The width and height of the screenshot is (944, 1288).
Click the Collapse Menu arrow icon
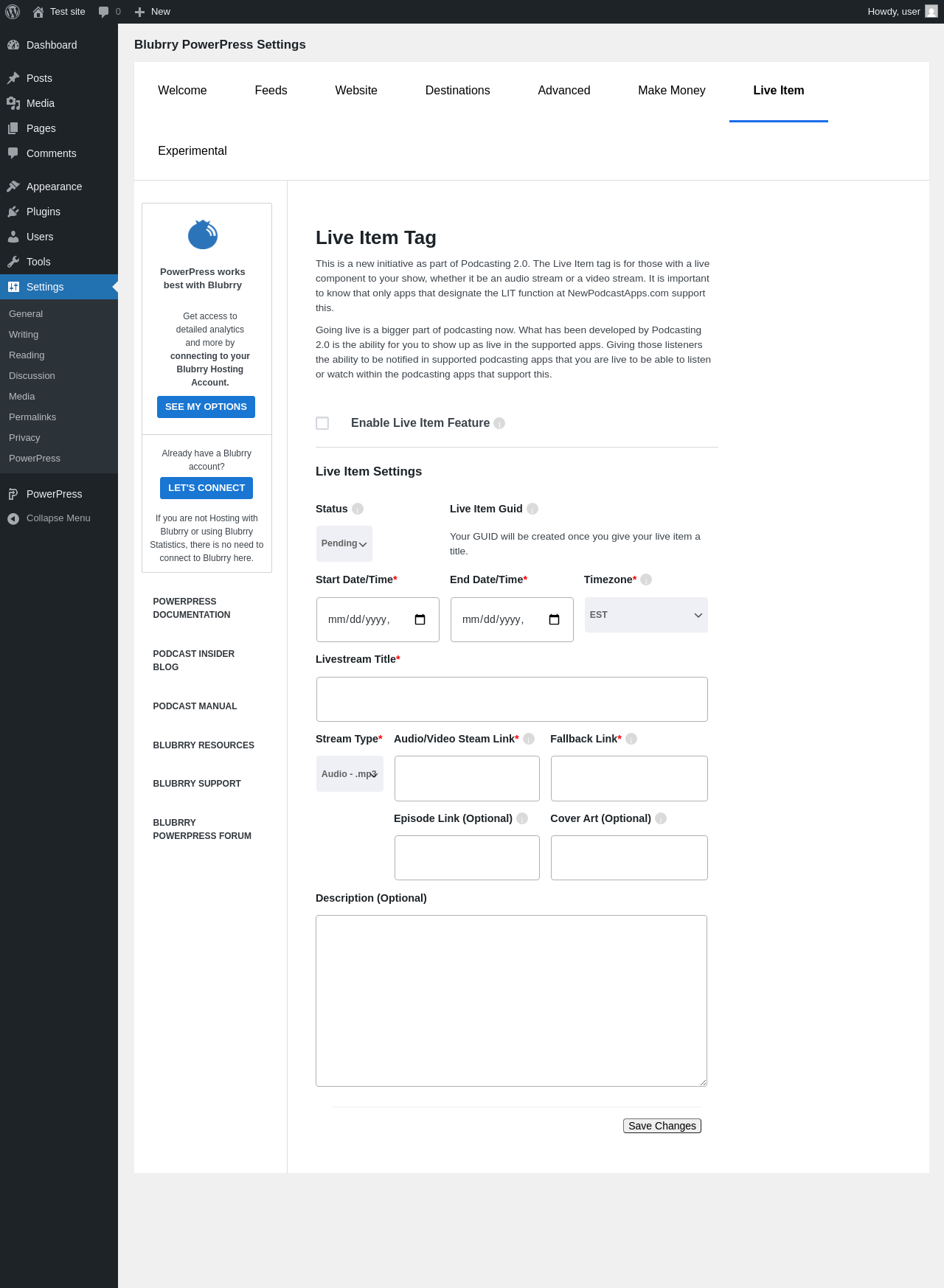click(x=13, y=519)
